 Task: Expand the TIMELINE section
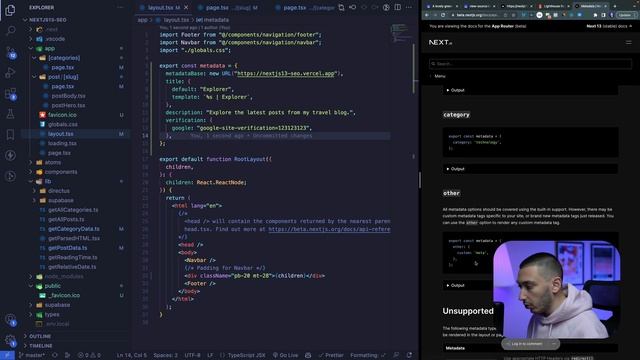coord(41,346)
